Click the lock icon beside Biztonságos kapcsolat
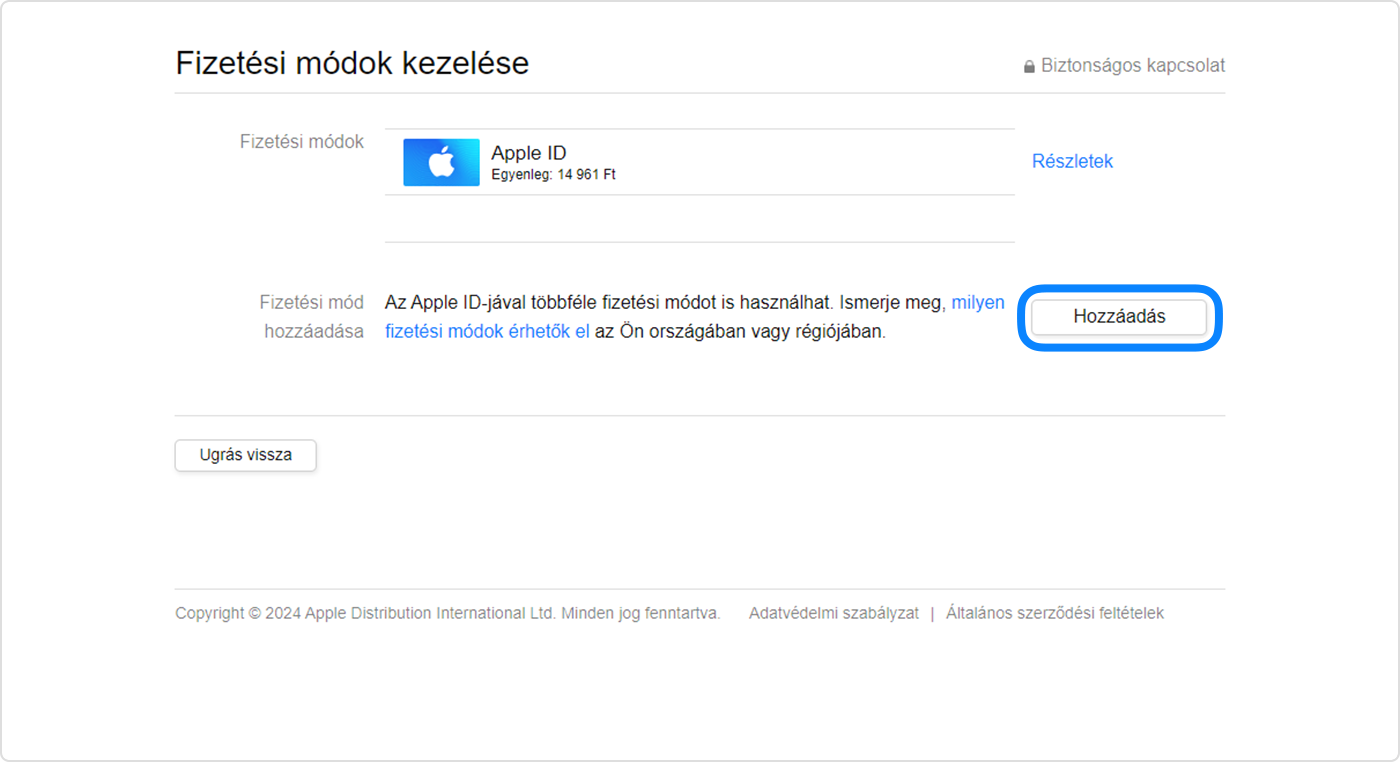This screenshot has width=1400, height=762. [1029, 67]
